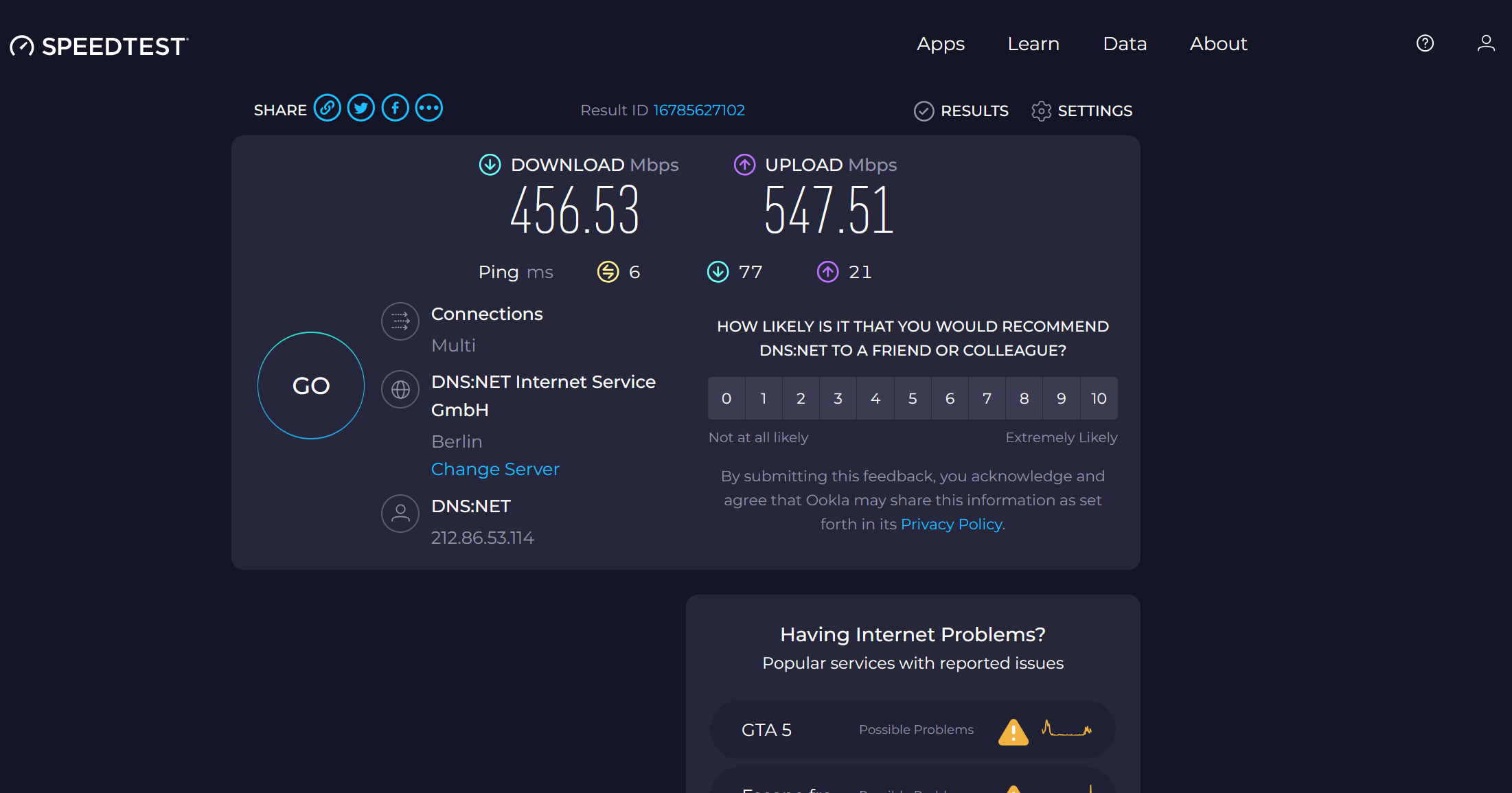
Task: Click the Speedtest logo
Action: [x=99, y=46]
